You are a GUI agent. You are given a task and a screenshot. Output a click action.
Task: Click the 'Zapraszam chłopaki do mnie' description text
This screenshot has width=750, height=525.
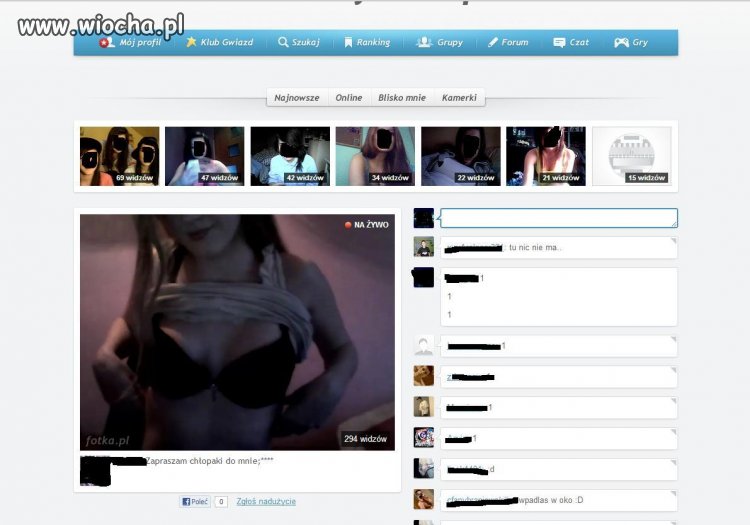(x=210, y=461)
